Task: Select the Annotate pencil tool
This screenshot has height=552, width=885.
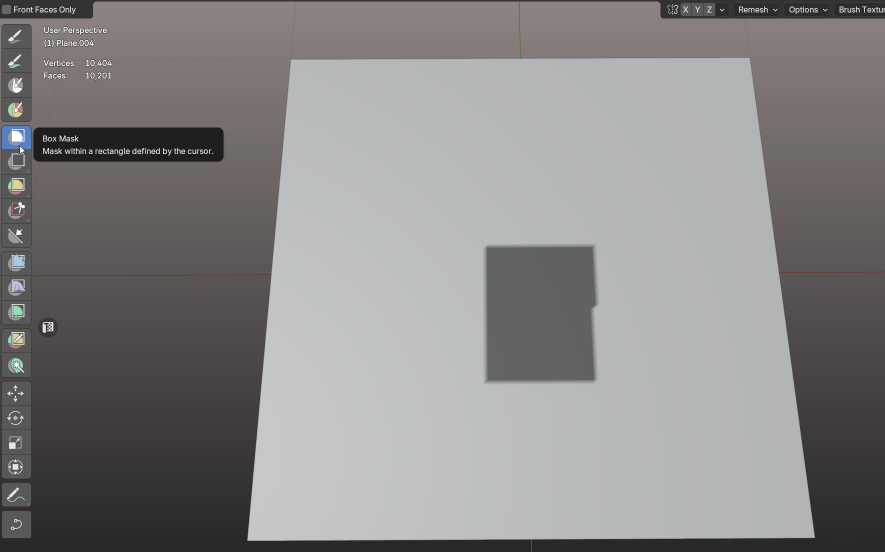Action: (x=16, y=495)
